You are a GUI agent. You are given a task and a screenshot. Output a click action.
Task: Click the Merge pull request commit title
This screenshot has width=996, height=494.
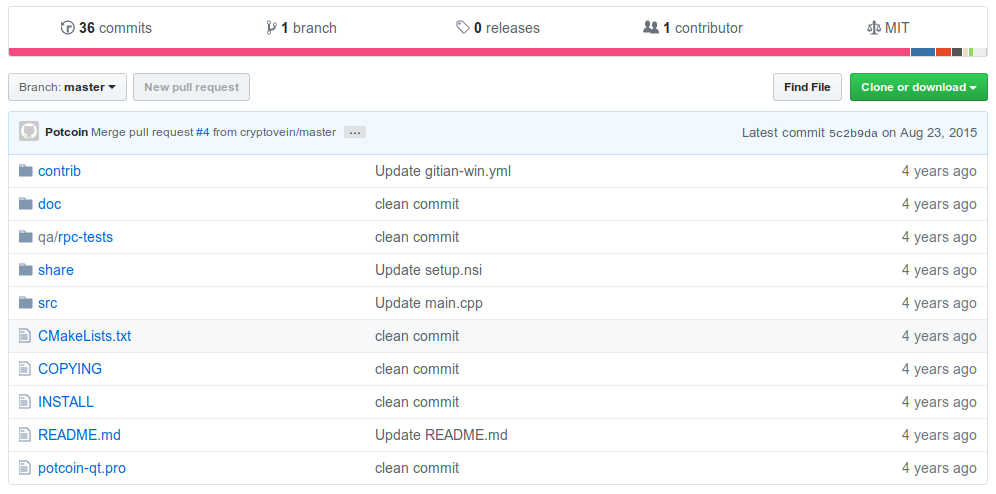[x=213, y=132]
